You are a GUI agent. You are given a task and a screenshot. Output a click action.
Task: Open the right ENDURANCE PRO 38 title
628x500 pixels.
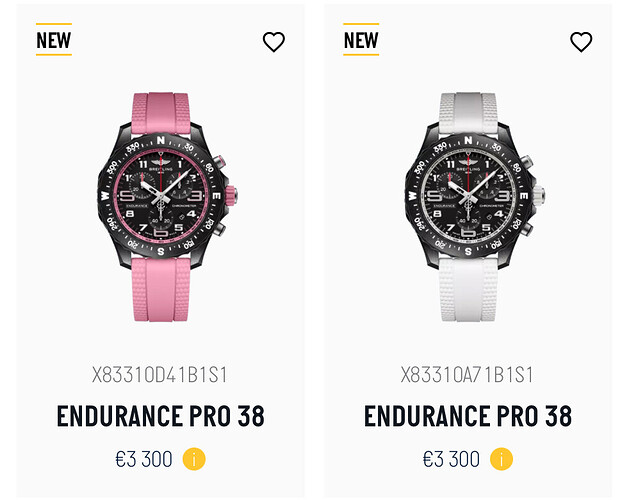[468, 416]
